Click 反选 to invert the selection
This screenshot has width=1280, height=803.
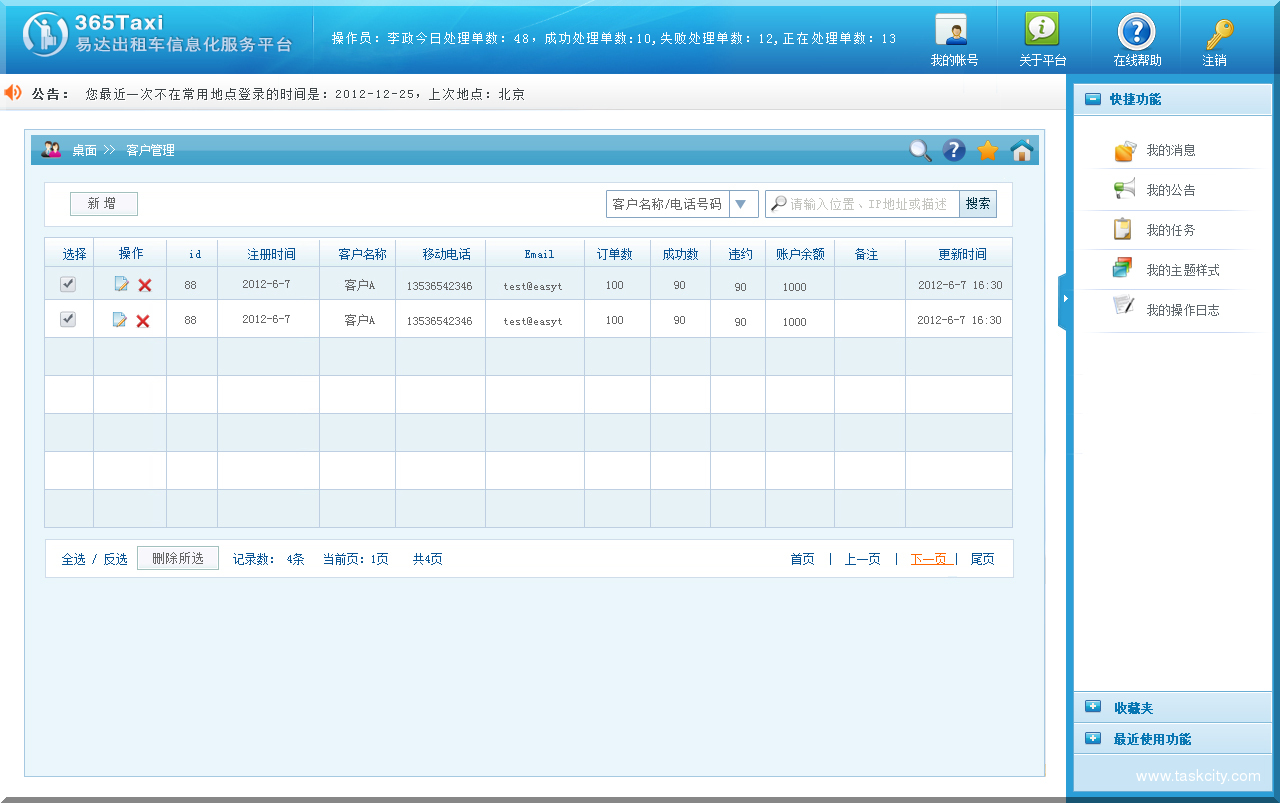click(x=116, y=559)
